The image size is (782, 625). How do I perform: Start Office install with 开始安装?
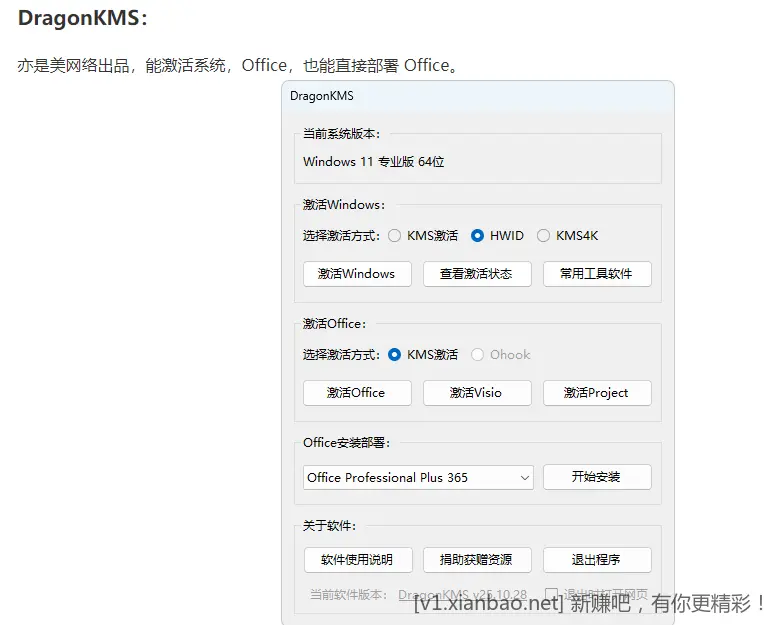click(x=597, y=478)
